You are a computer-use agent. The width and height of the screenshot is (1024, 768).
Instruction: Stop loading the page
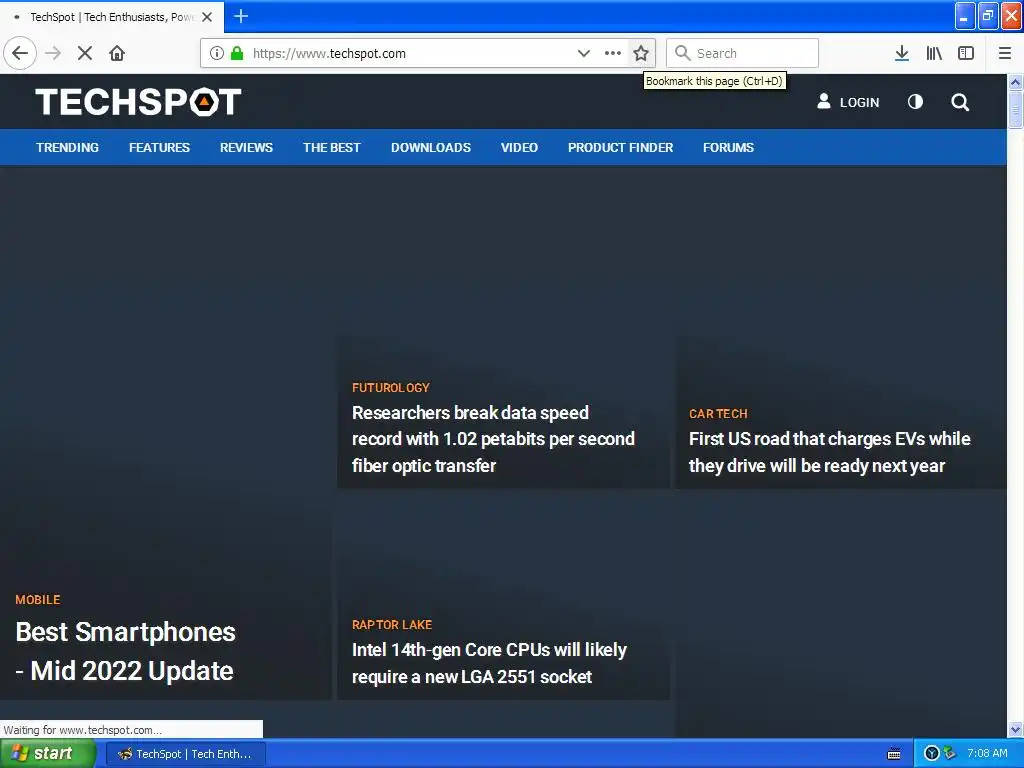coord(85,53)
